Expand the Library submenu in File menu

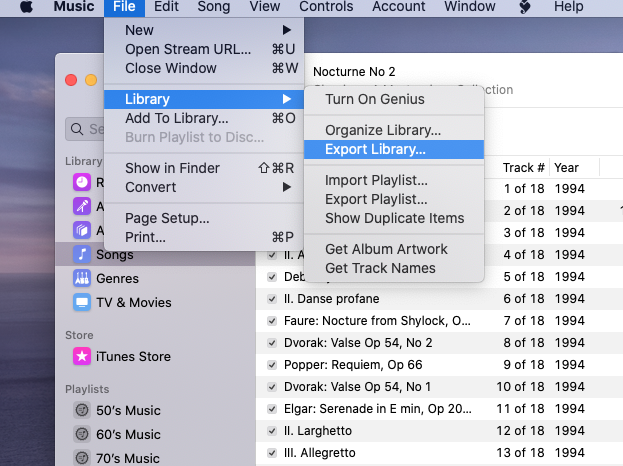[204, 99]
